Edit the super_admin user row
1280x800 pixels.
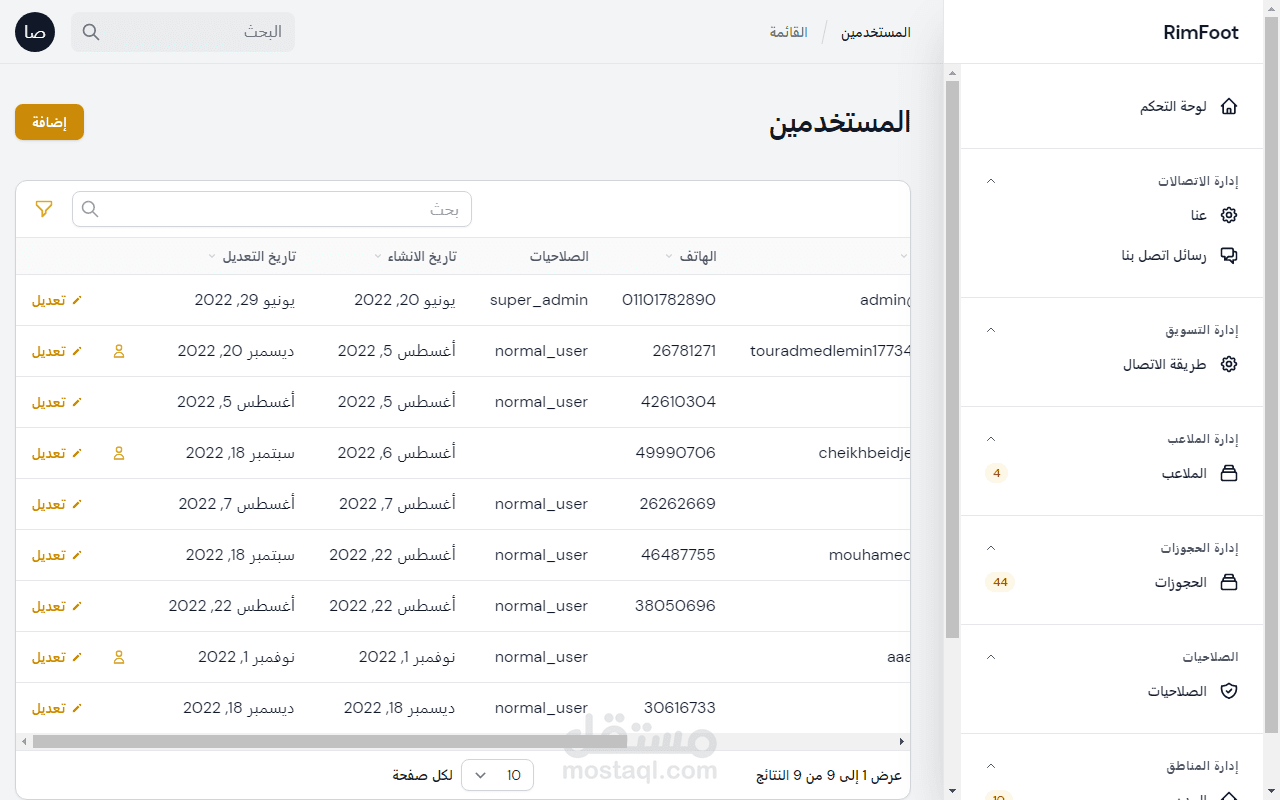pos(57,300)
